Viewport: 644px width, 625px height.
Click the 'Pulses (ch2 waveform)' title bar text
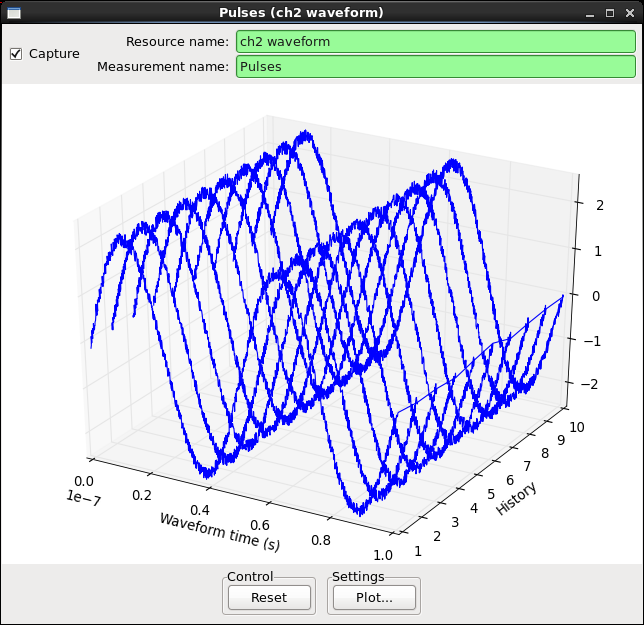(x=301, y=13)
